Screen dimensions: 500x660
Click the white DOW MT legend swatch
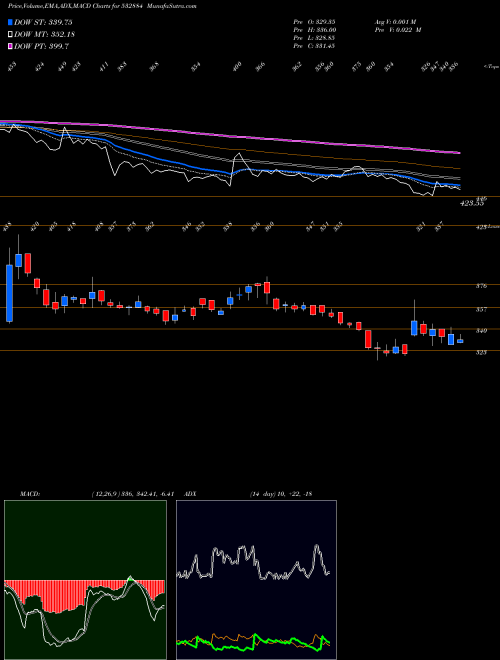point(10,35)
